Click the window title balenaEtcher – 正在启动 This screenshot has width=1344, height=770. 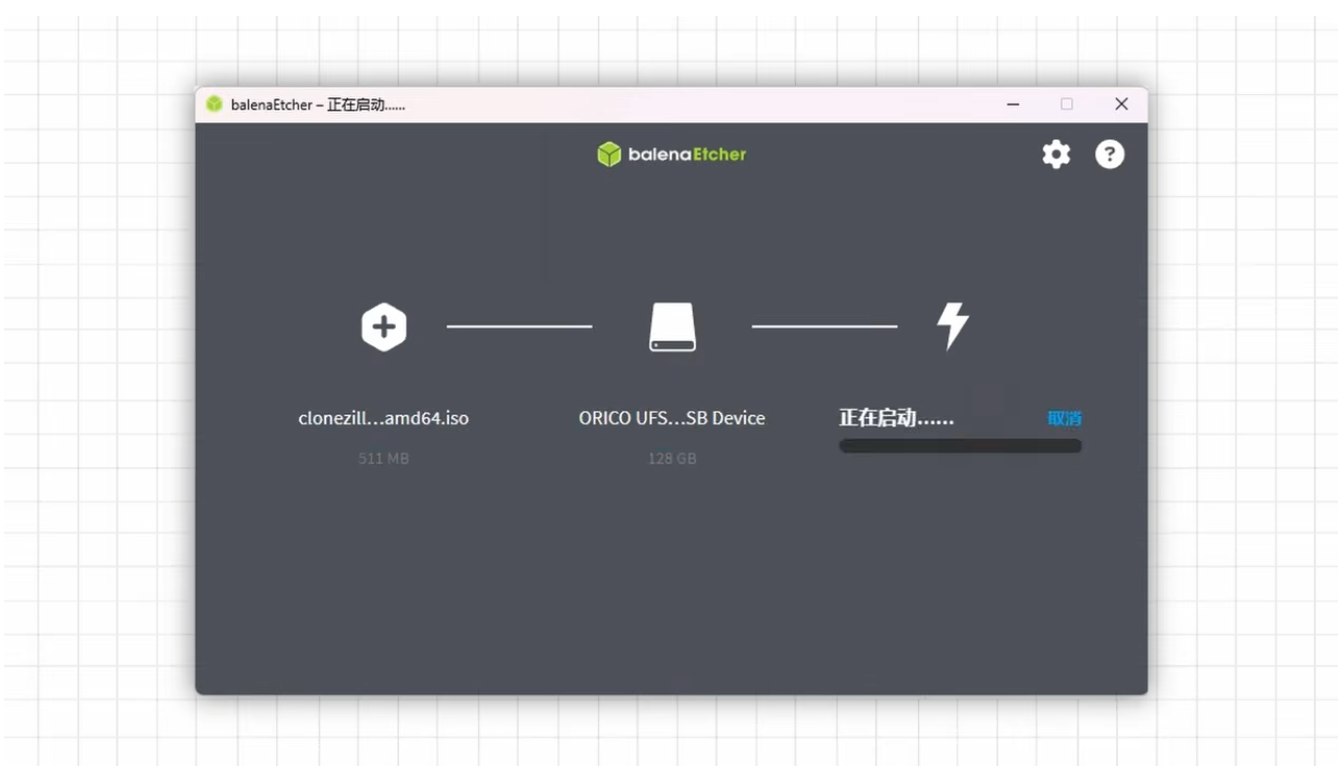coord(318,105)
